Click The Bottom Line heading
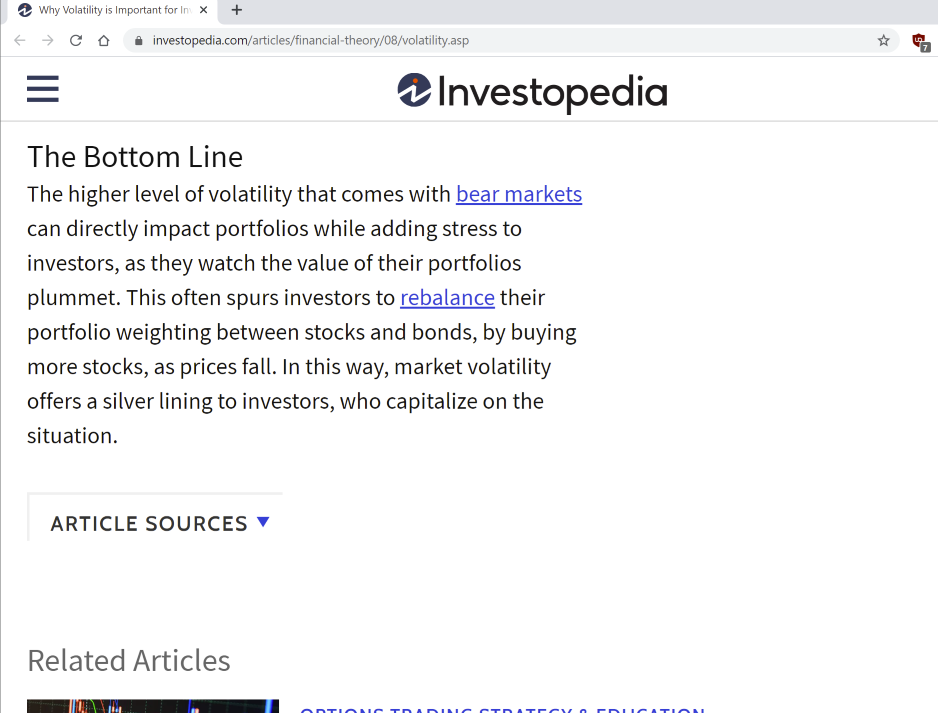The height and width of the screenshot is (713, 938). point(135,157)
